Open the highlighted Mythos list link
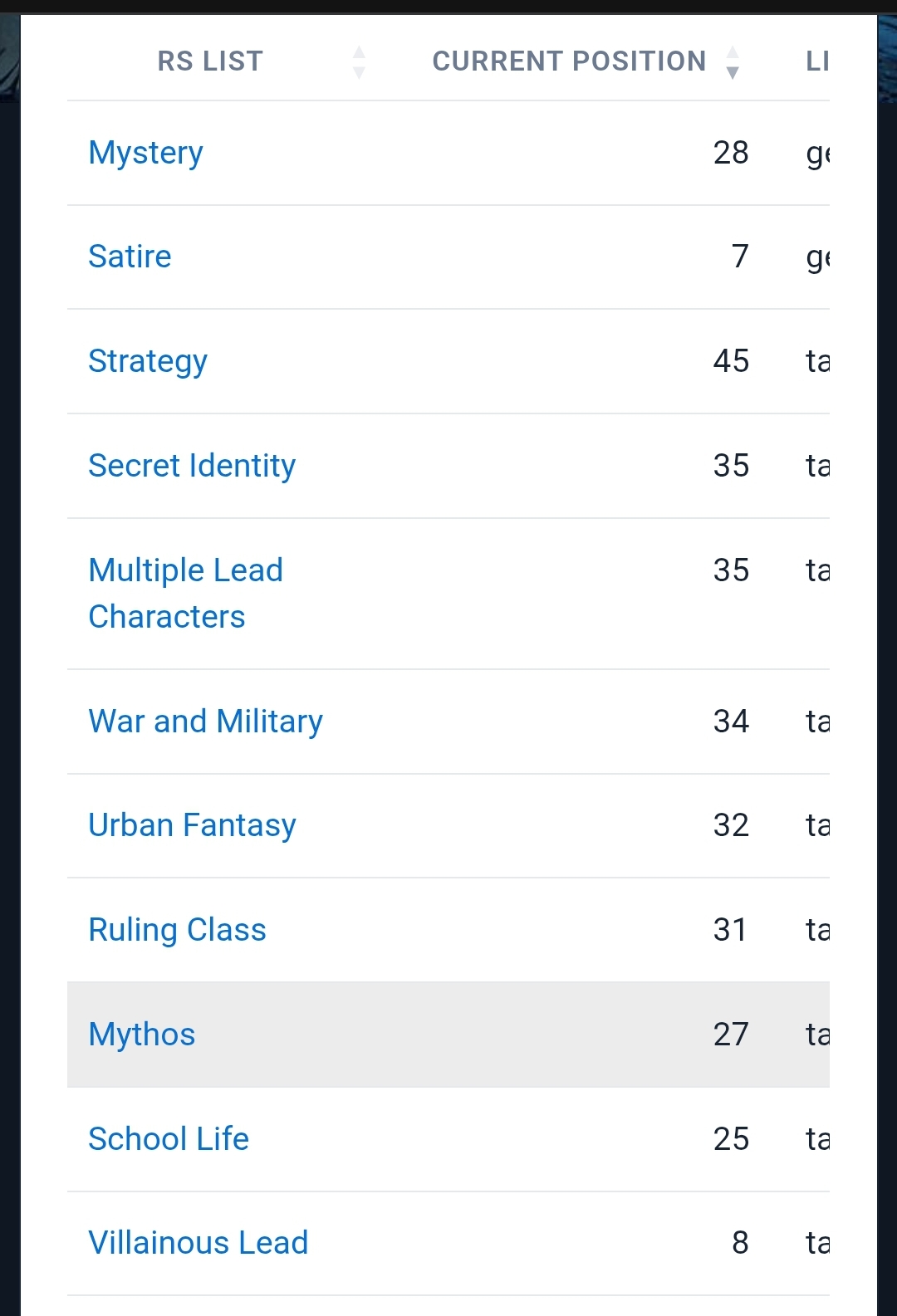Screen dimensions: 897x1316 click(142, 1035)
